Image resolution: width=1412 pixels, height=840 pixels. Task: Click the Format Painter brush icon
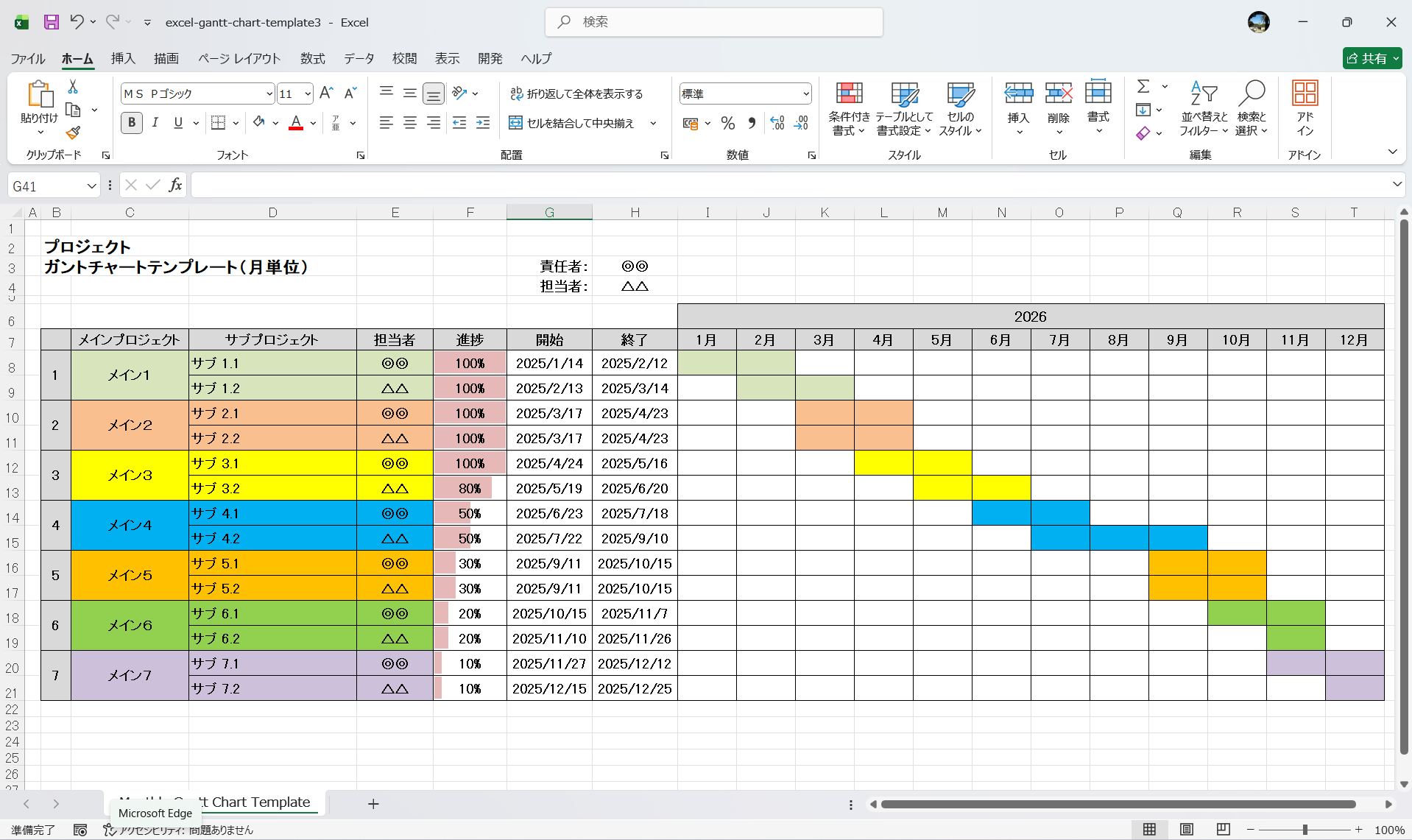point(73,133)
